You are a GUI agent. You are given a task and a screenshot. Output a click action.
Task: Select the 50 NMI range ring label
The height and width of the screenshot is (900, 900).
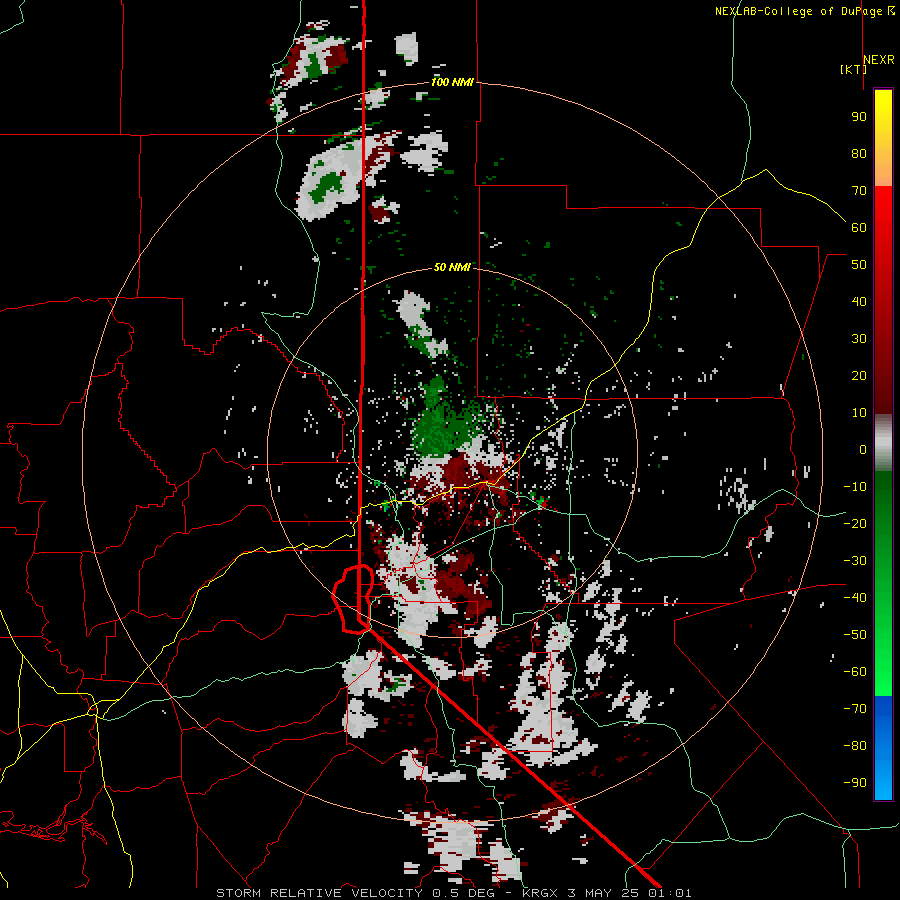pos(452,267)
